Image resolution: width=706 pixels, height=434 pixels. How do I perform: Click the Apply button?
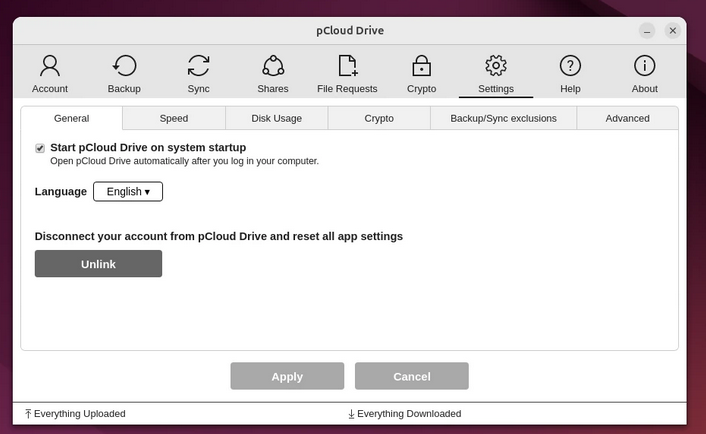287,376
